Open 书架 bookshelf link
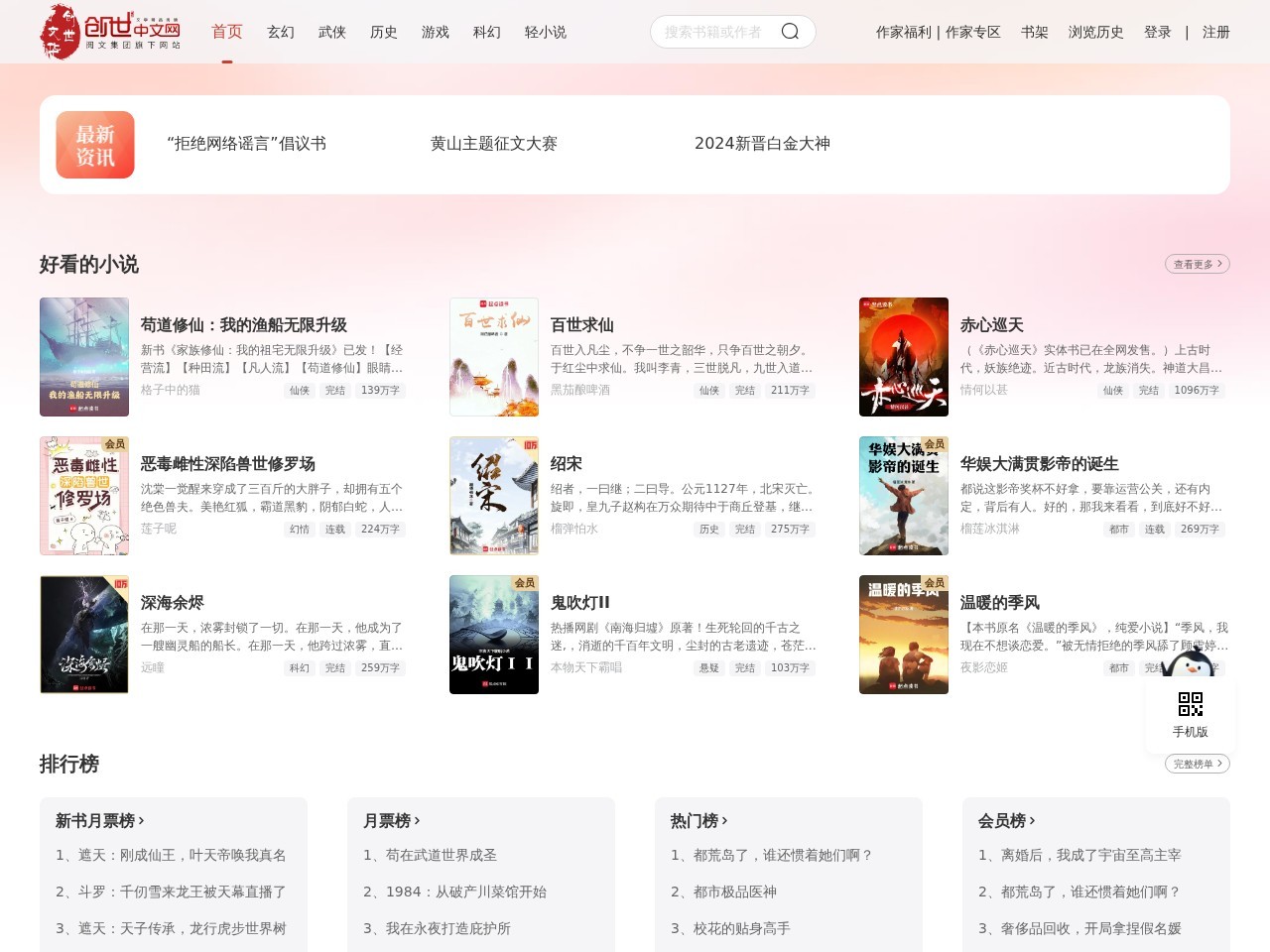Image resolution: width=1270 pixels, height=952 pixels. click(x=1035, y=32)
